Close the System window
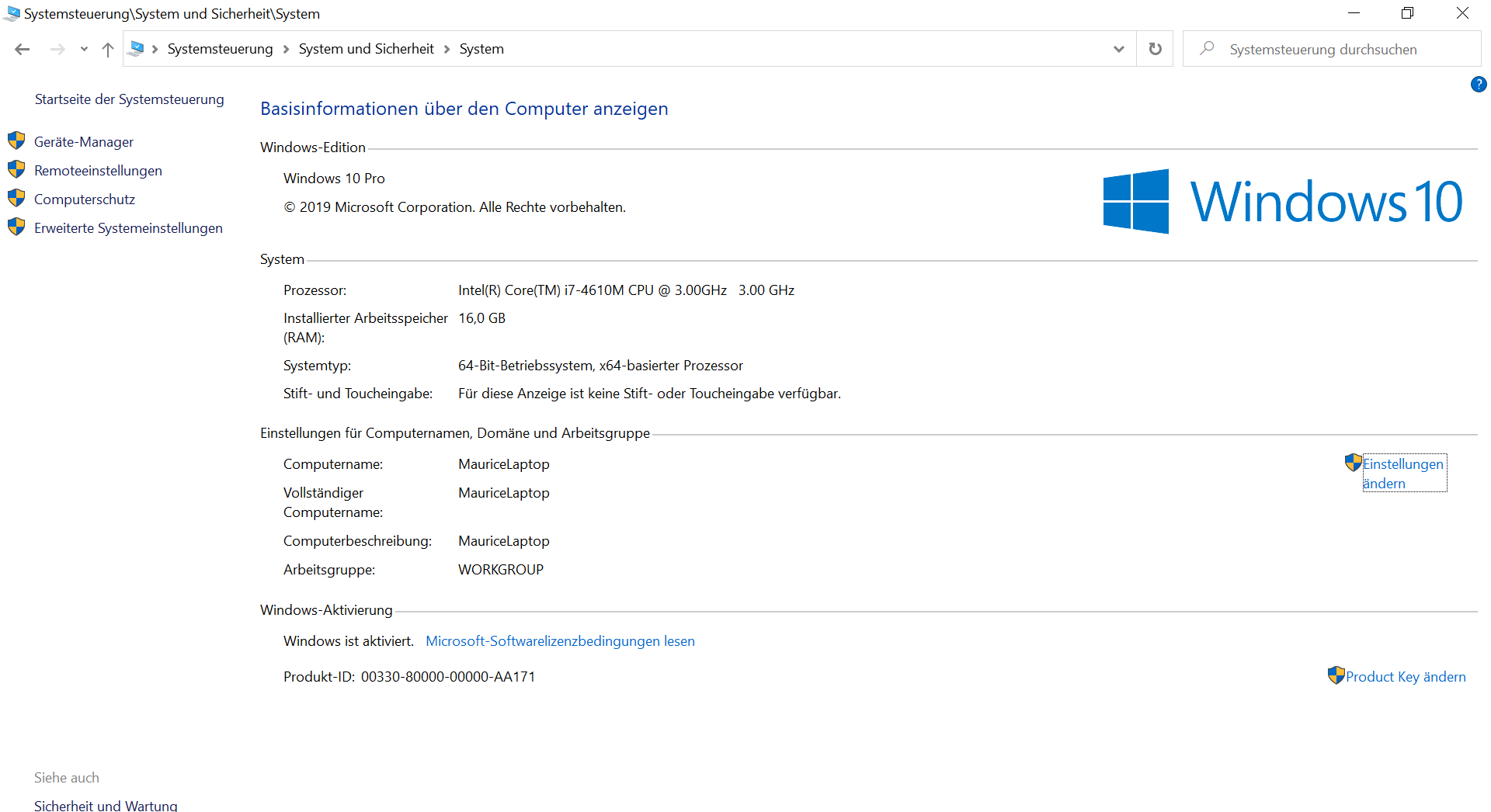Image resolution: width=1491 pixels, height=812 pixels. pos(1462,13)
